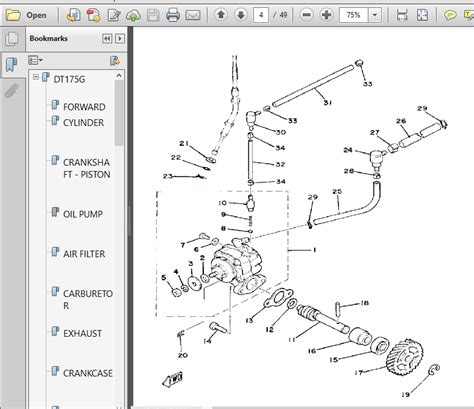This screenshot has width=474, height=409.
Task: Go to previous page with up arrow
Action: point(221,15)
